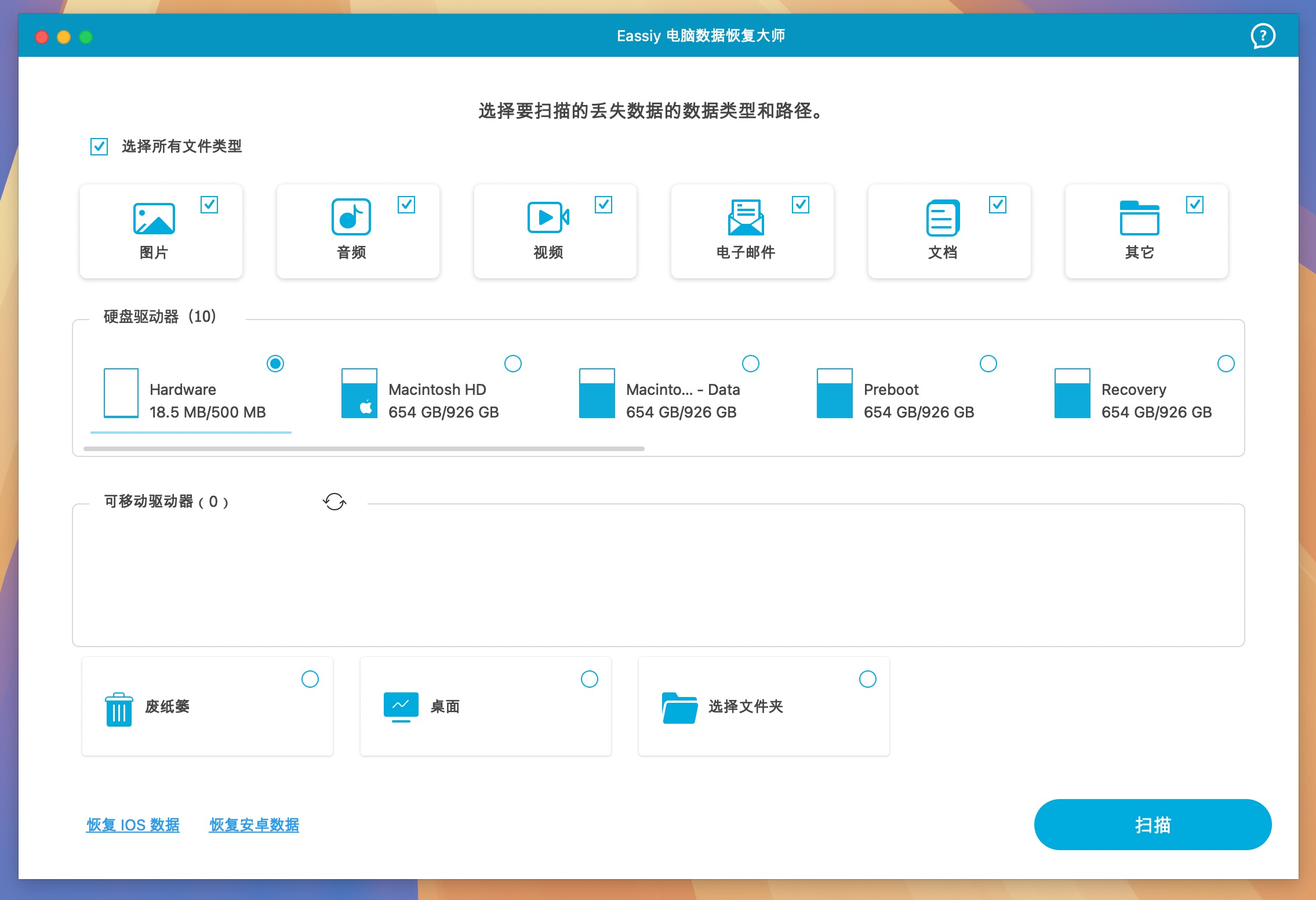Click the 废纸篓 trash bin icon
The width and height of the screenshot is (1316, 900).
tap(119, 709)
